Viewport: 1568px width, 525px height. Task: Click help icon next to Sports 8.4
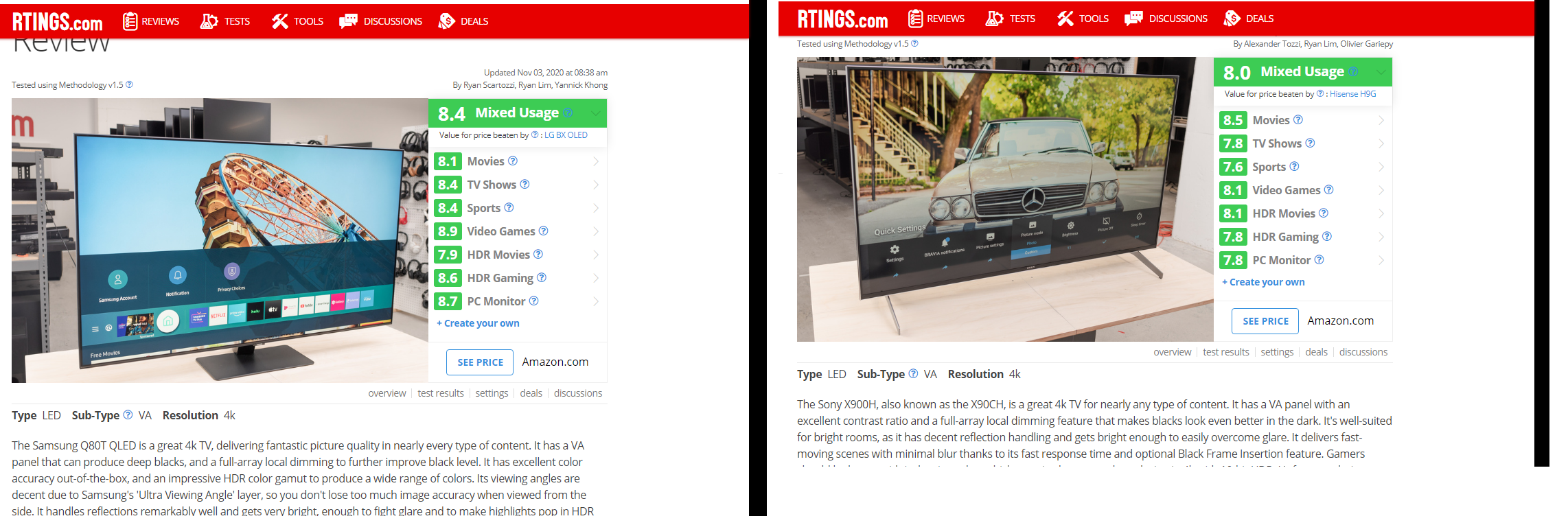(509, 207)
